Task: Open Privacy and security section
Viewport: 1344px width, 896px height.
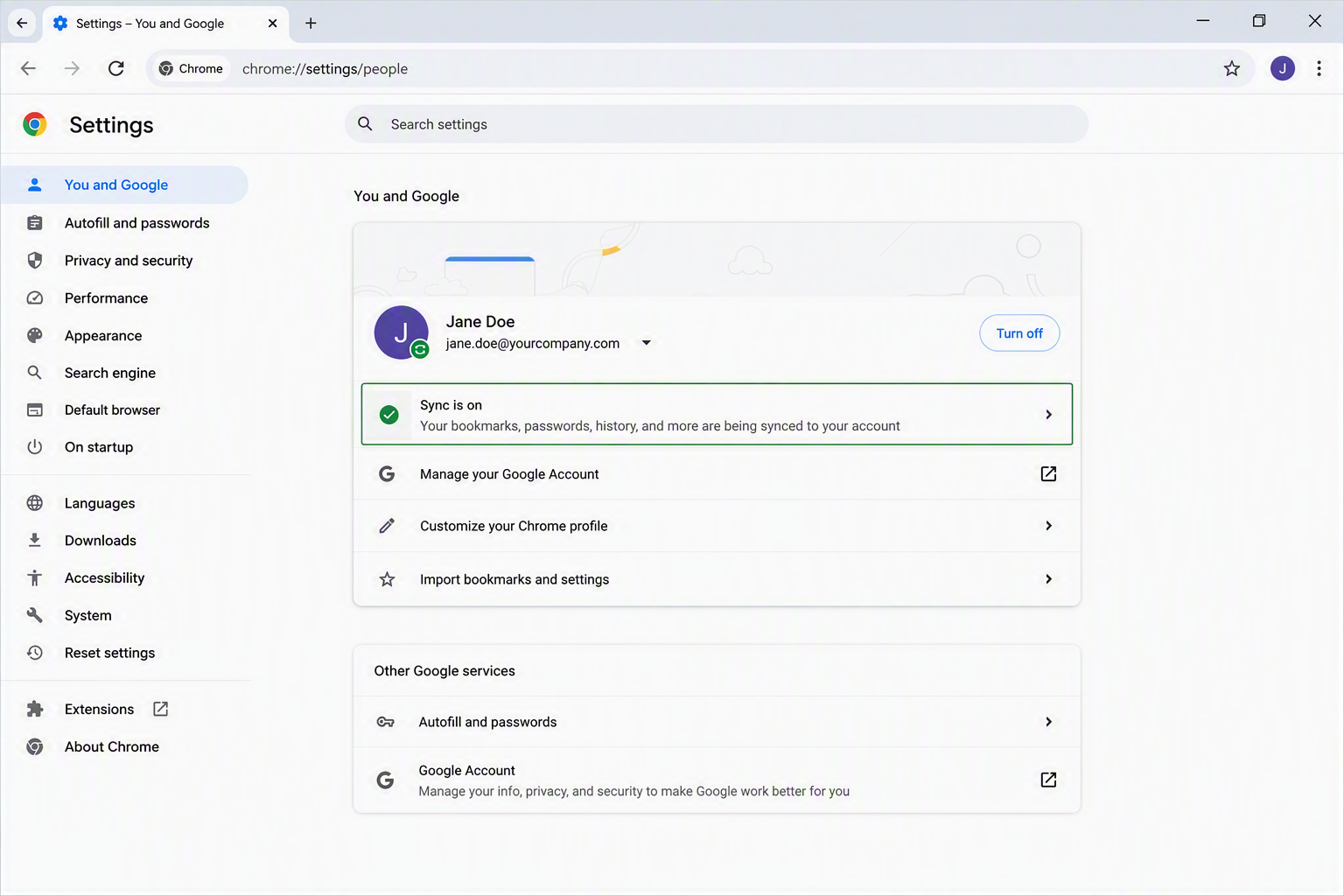Action: (124, 261)
